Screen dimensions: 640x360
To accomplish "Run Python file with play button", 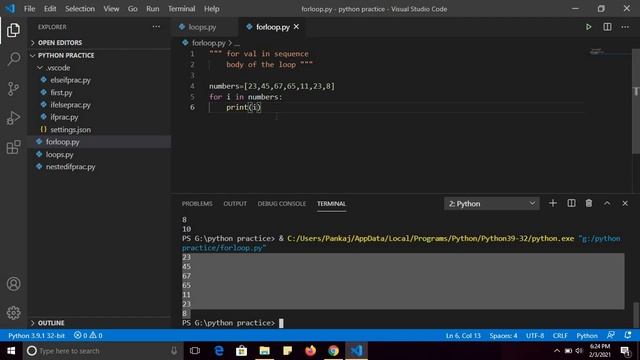I will 588,27.
